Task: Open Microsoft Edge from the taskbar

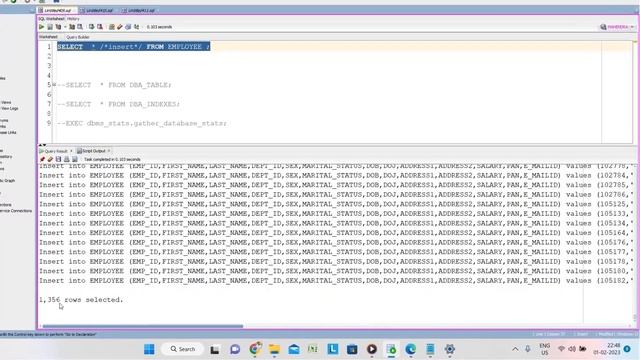Action: [411, 349]
